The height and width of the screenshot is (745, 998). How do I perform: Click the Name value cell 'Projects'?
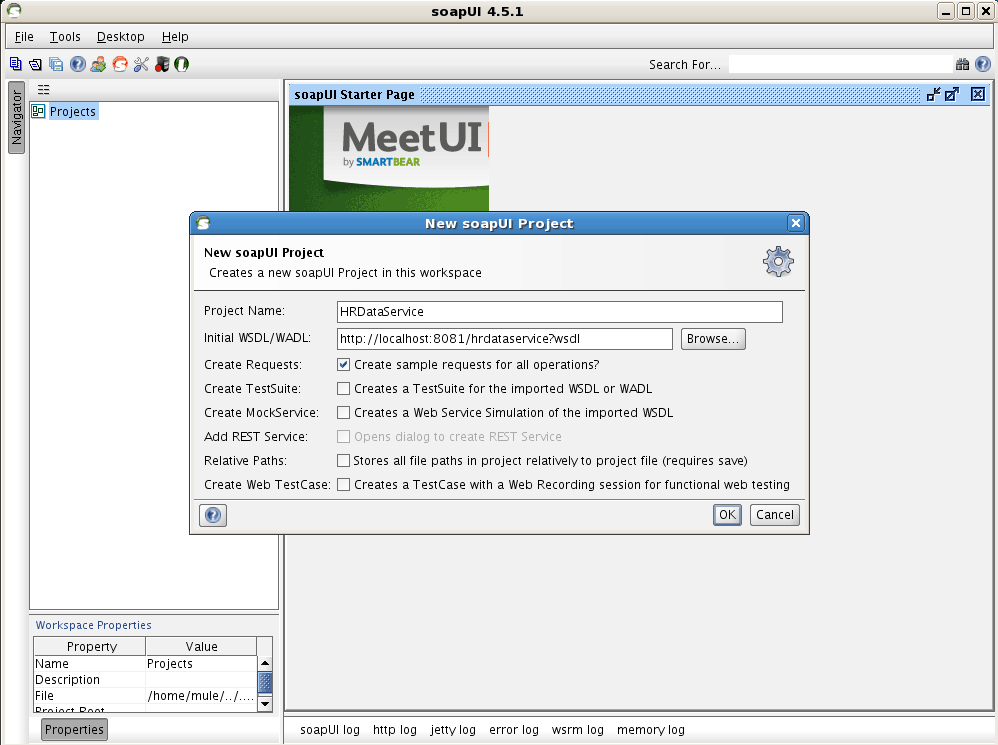201,664
